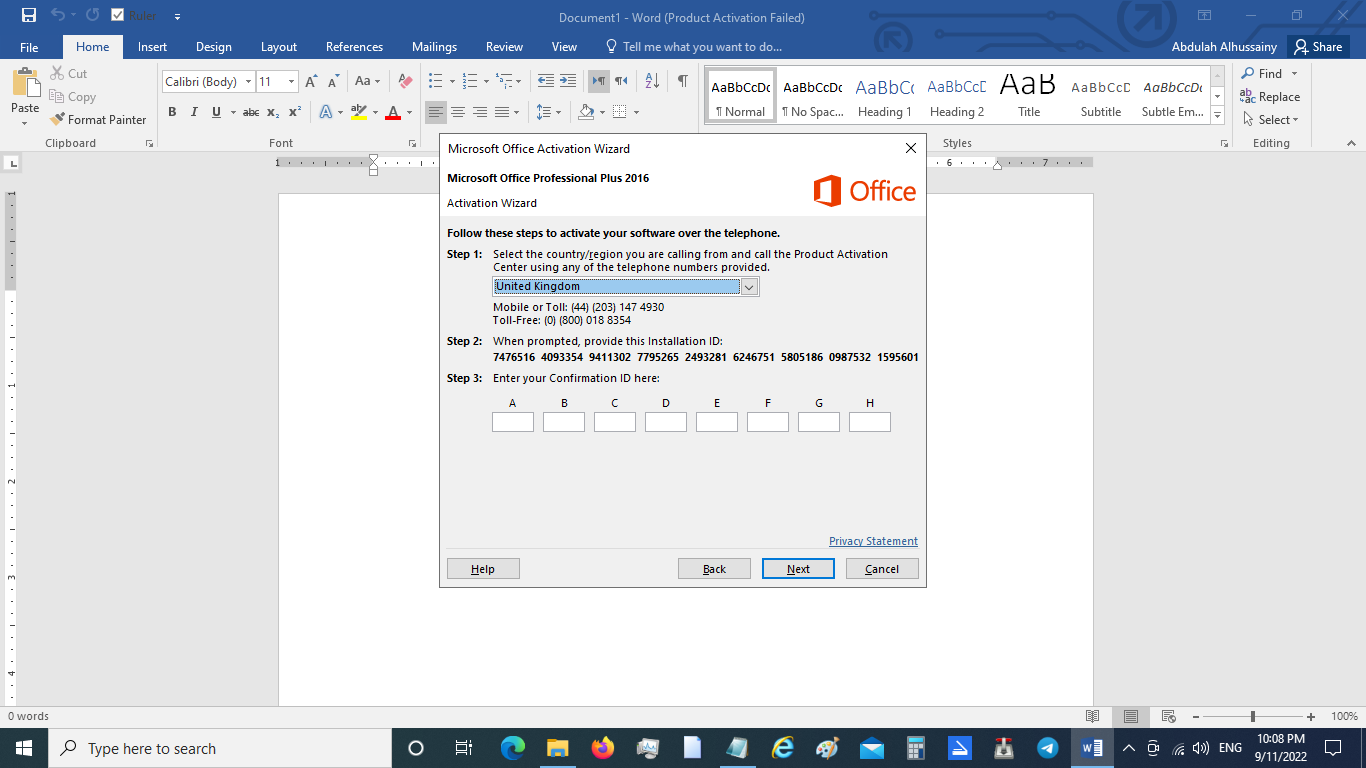The image size is (1366, 768).
Task: Click the Next button in Activation Wizard
Action: coord(798,568)
